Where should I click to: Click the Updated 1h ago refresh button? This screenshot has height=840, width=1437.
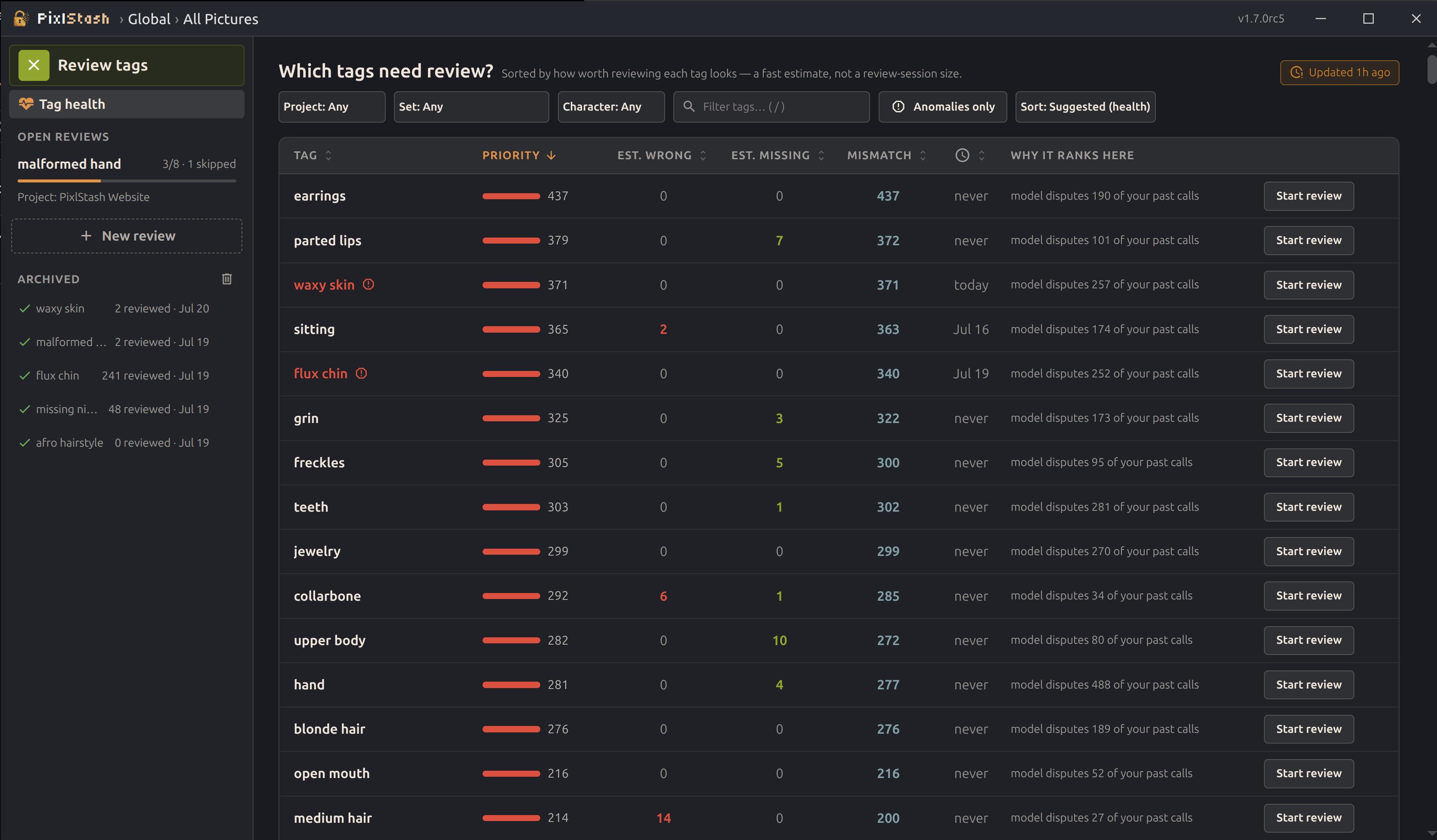1339,72
